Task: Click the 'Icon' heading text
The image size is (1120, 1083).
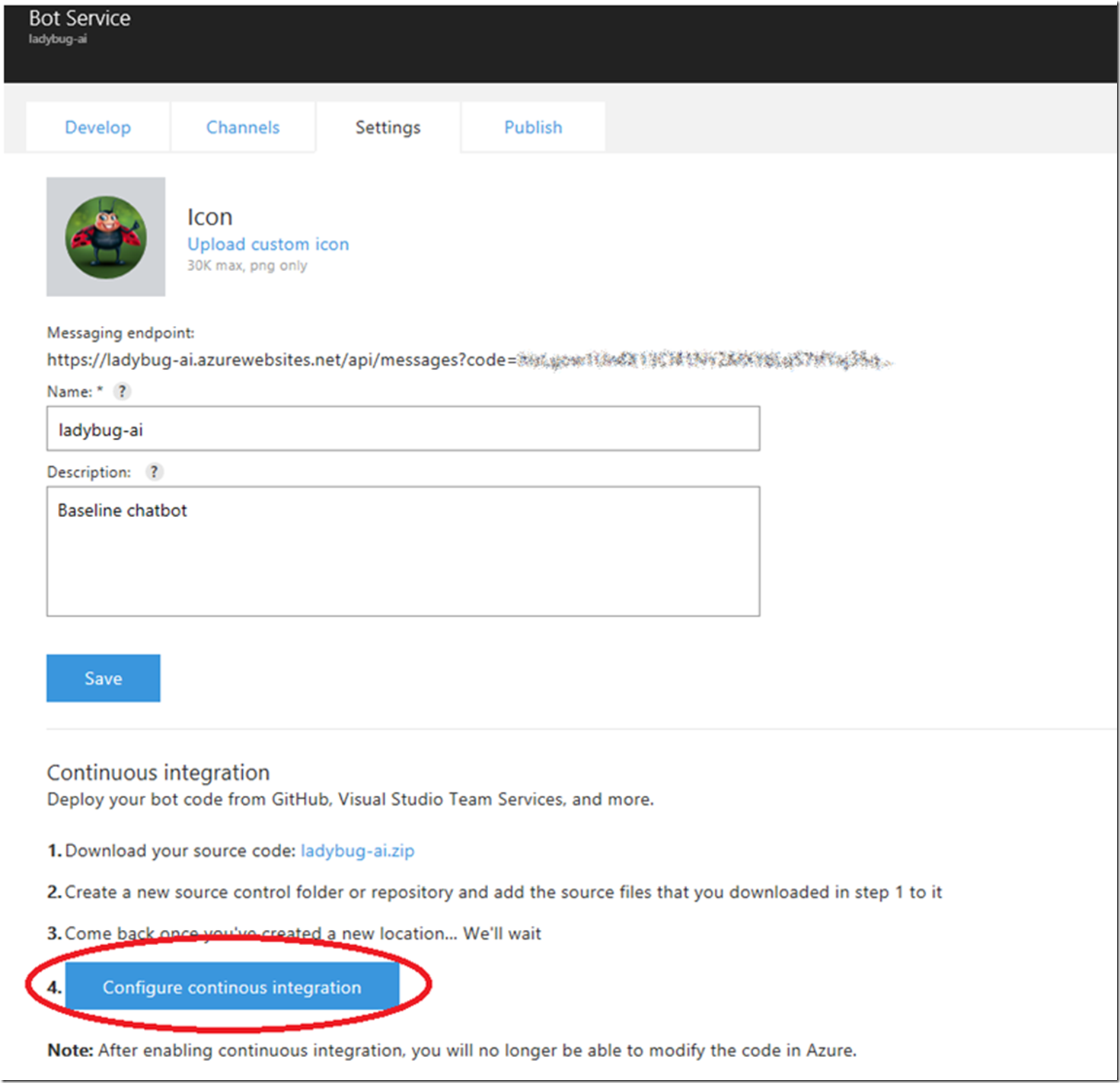Action: click(x=210, y=217)
